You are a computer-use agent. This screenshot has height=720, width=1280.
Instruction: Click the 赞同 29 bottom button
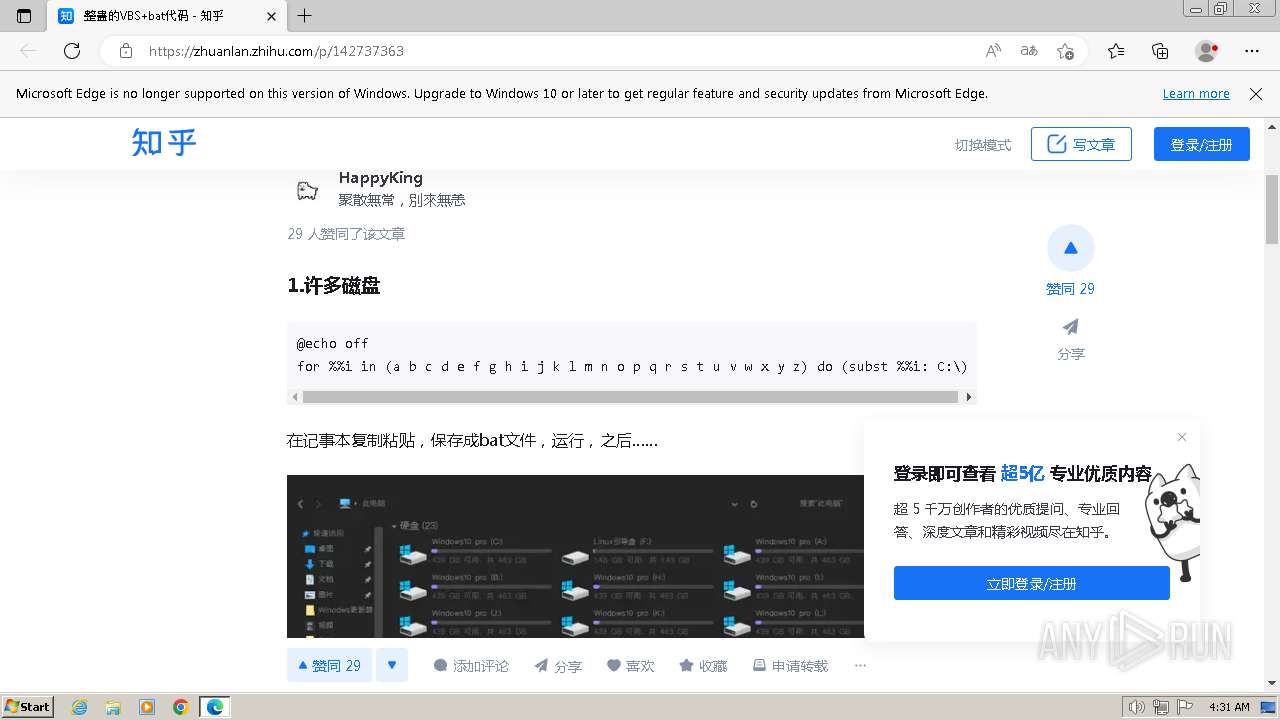click(330, 665)
